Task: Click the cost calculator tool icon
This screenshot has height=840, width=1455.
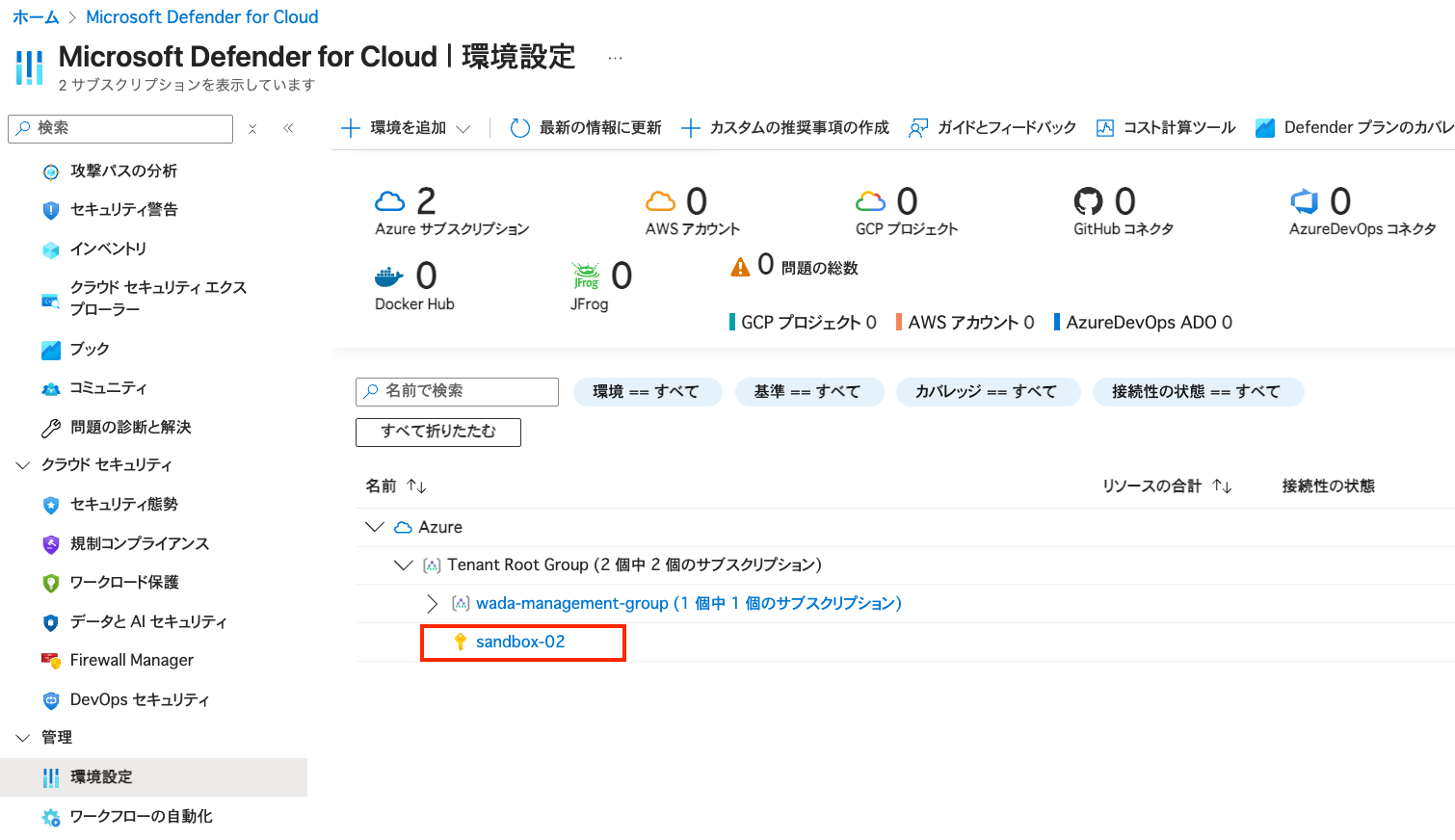Action: pyautogui.click(x=1105, y=128)
